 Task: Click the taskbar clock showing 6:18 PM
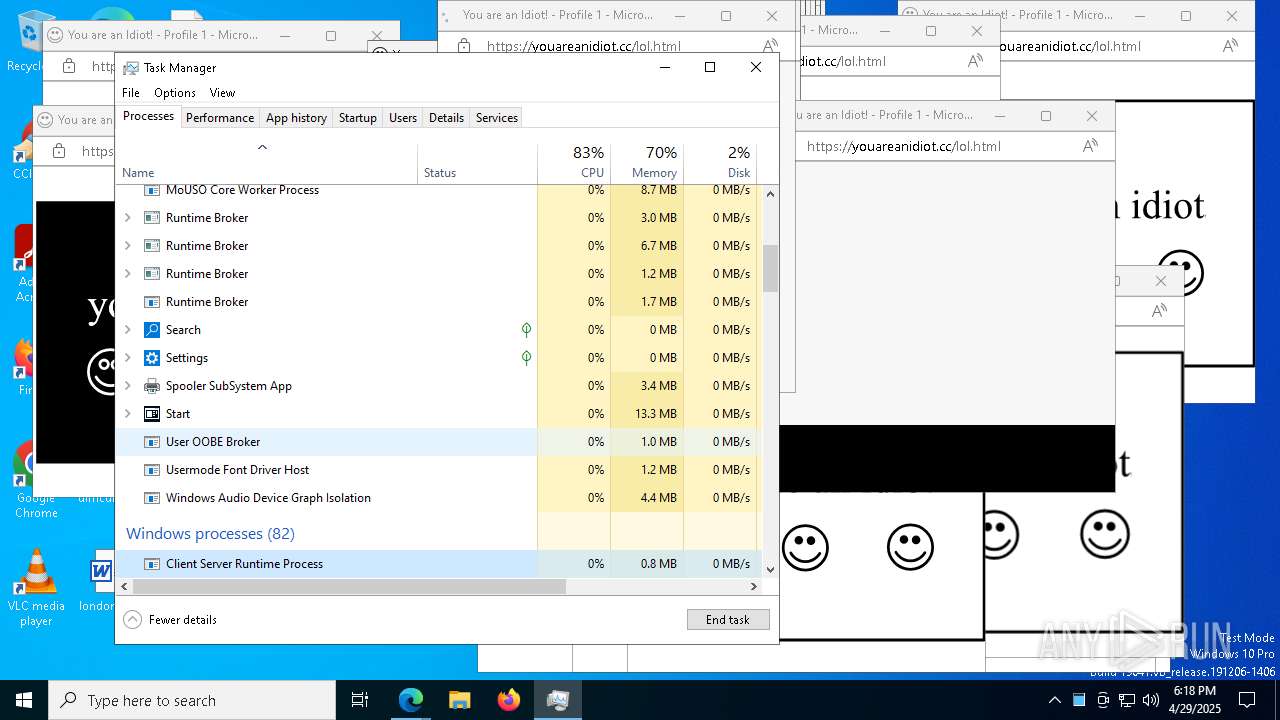pos(1194,700)
